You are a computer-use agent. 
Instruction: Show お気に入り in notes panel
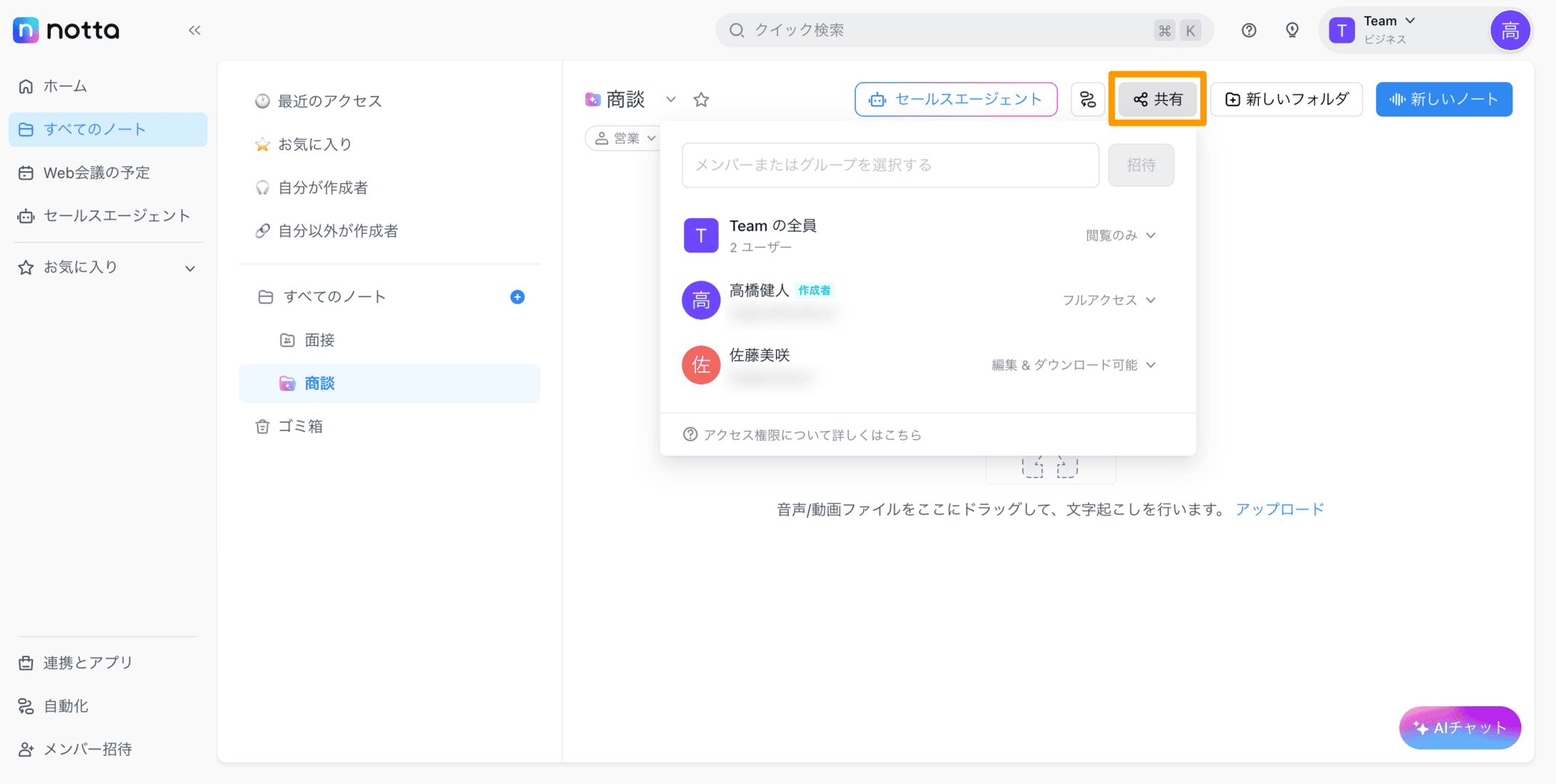tap(389, 145)
